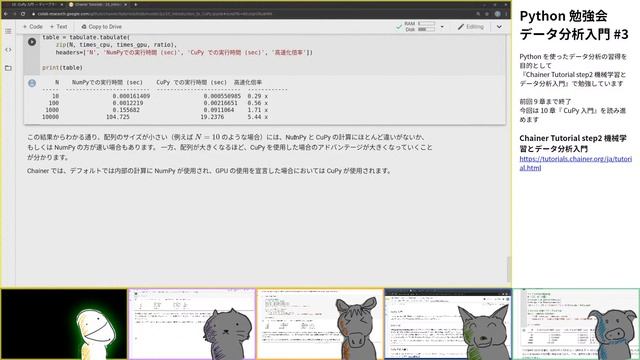Click the paragraph starting with Chainer では
The height and width of the screenshot is (360, 640).
click(209, 171)
